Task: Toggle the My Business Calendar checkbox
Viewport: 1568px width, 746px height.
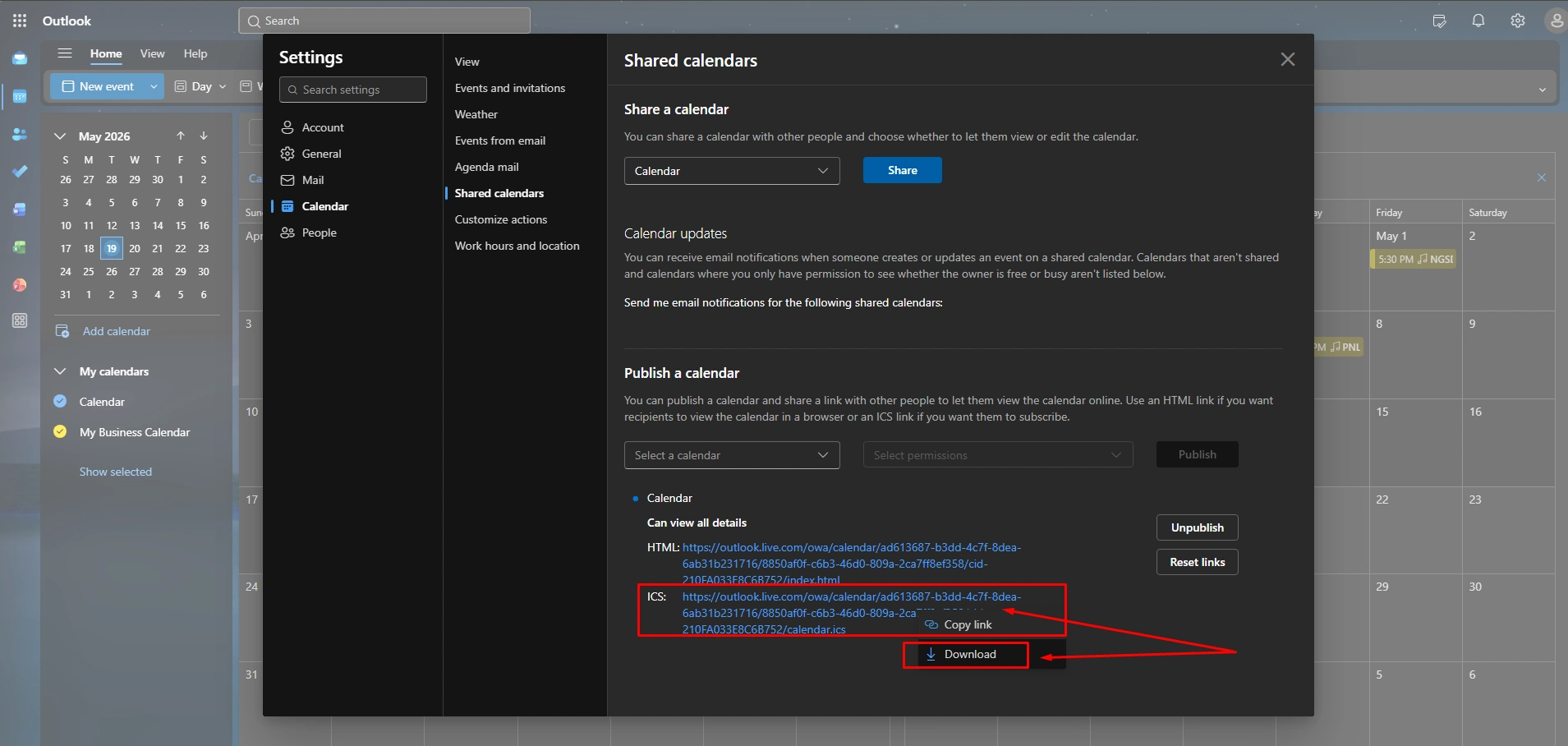Action: coord(60,431)
